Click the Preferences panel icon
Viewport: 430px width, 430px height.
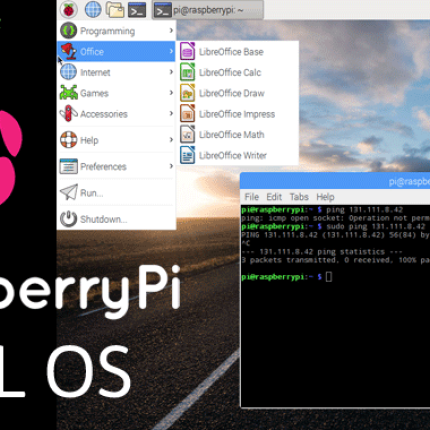coord(68,166)
